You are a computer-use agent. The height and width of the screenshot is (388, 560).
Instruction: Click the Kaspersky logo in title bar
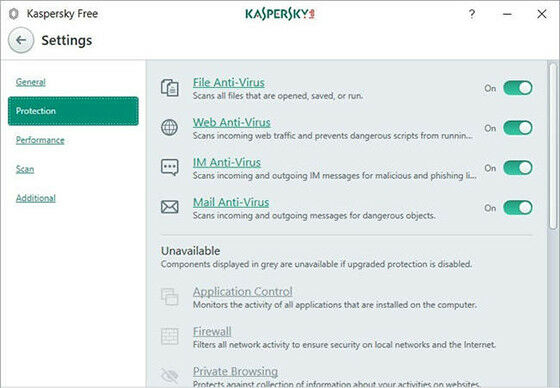280,14
